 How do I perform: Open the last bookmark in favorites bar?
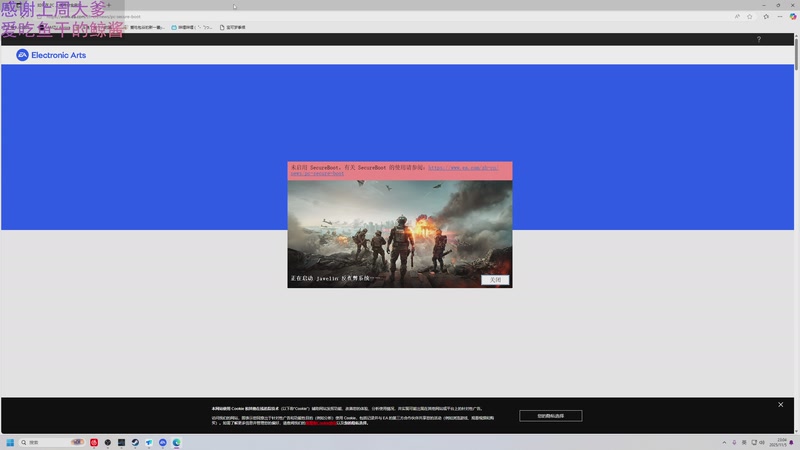click(232, 27)
